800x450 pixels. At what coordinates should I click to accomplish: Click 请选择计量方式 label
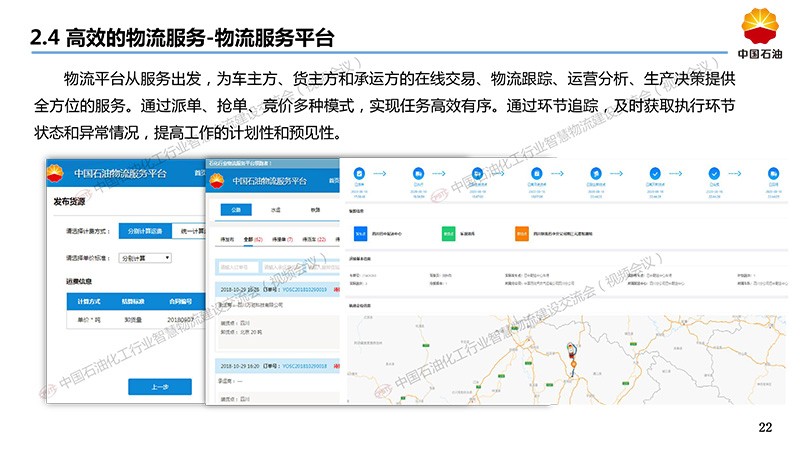88,231
